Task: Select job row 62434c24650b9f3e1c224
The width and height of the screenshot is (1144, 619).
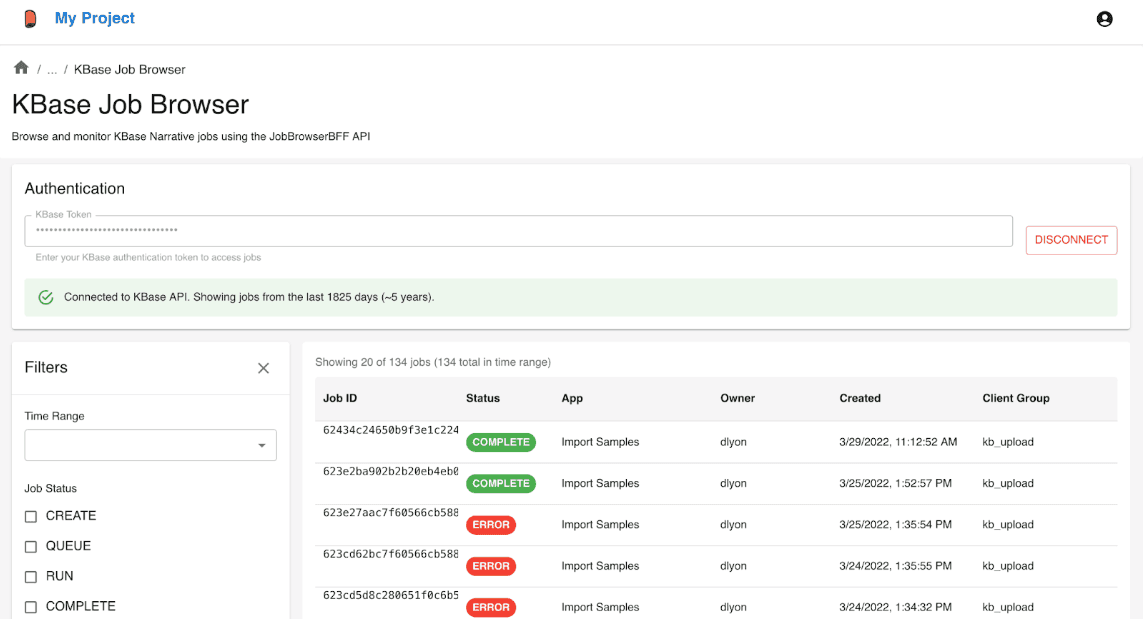Action: (390, 430)
